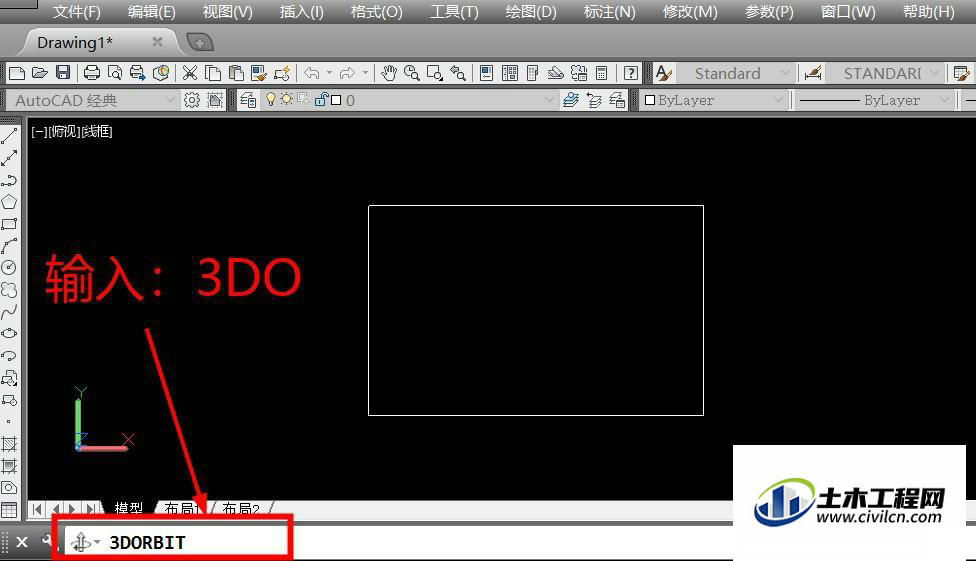
Task: Toggle layer 0 lock padlock
Action: pos(321,100)
